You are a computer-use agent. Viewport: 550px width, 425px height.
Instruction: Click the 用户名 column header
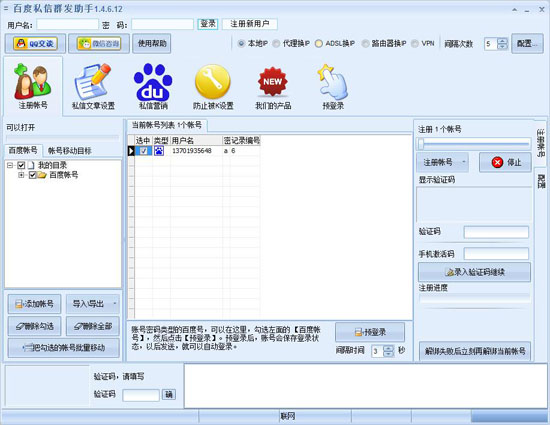coord(196,141)
